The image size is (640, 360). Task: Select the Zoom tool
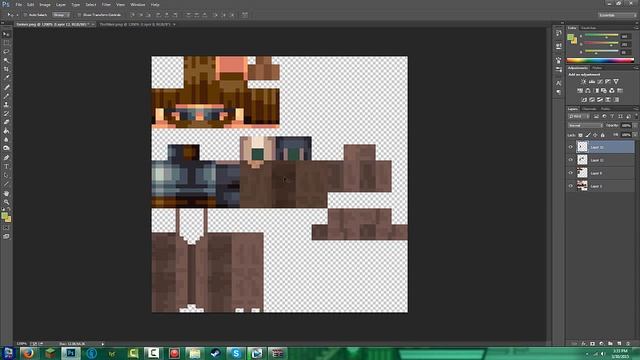pyautogui.click(x=6, y=202)
